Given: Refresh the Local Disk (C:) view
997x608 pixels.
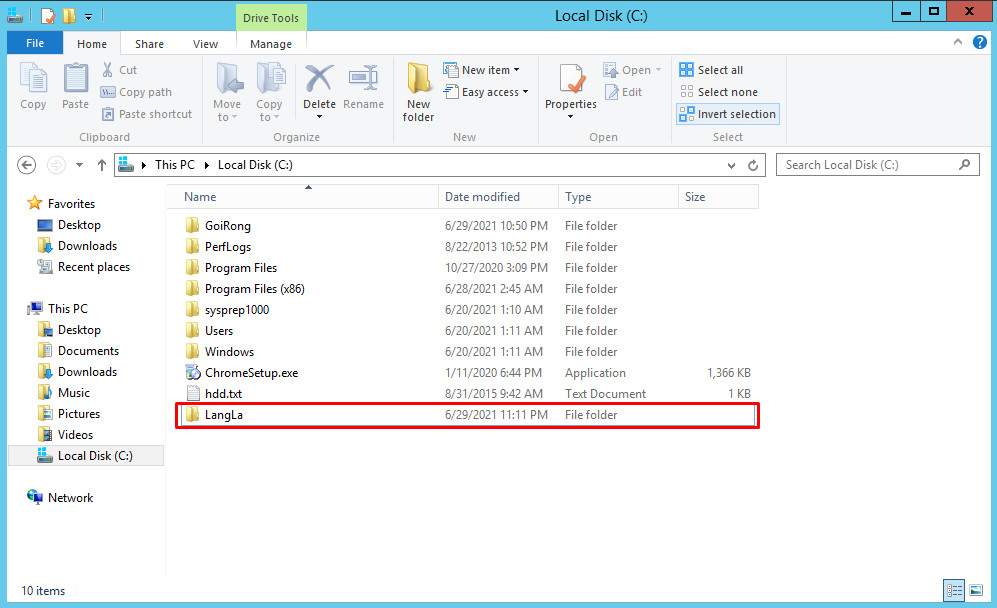Looking at the screenshot, I should coord(755,166).
